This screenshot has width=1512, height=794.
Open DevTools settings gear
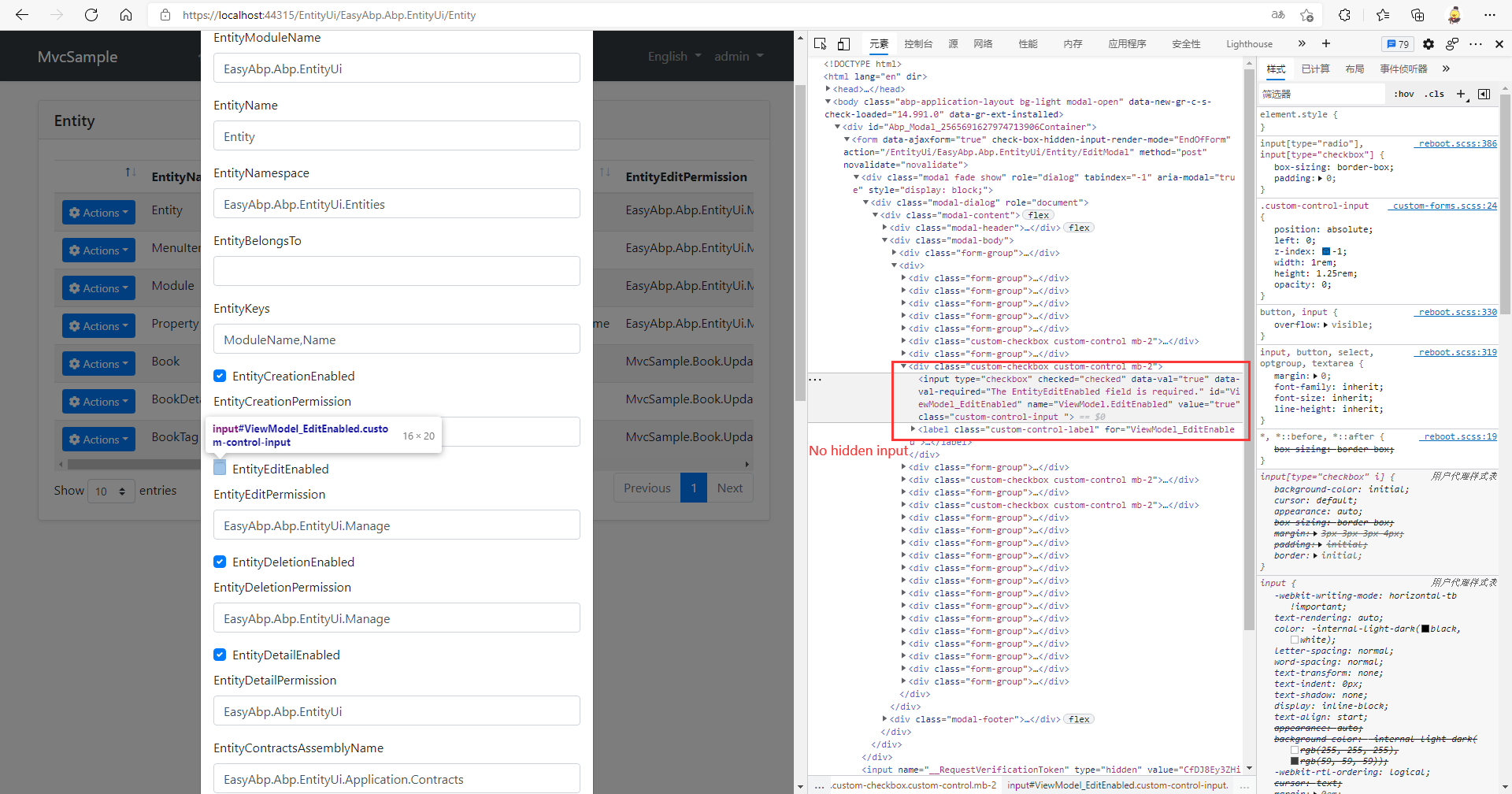(x=1429, y=44)
